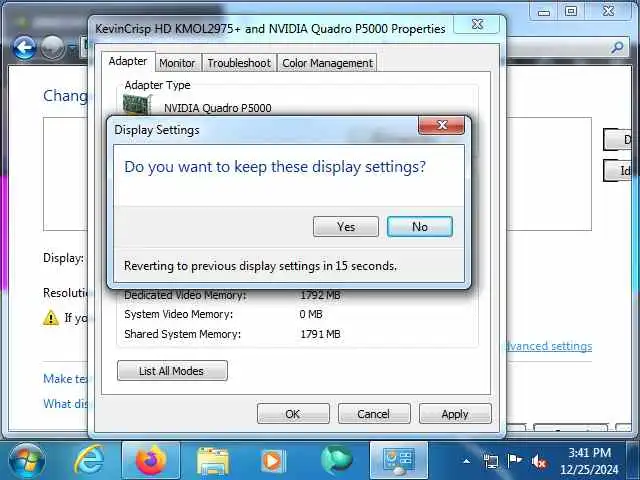
Task: Open Firefox from the taskbar
Action: tap(151, 460)
